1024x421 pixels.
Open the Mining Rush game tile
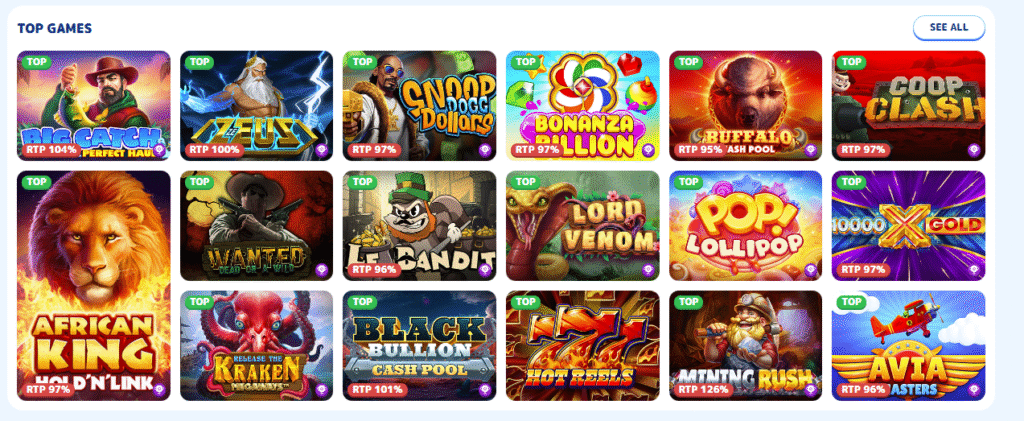(x=746, y=345)
